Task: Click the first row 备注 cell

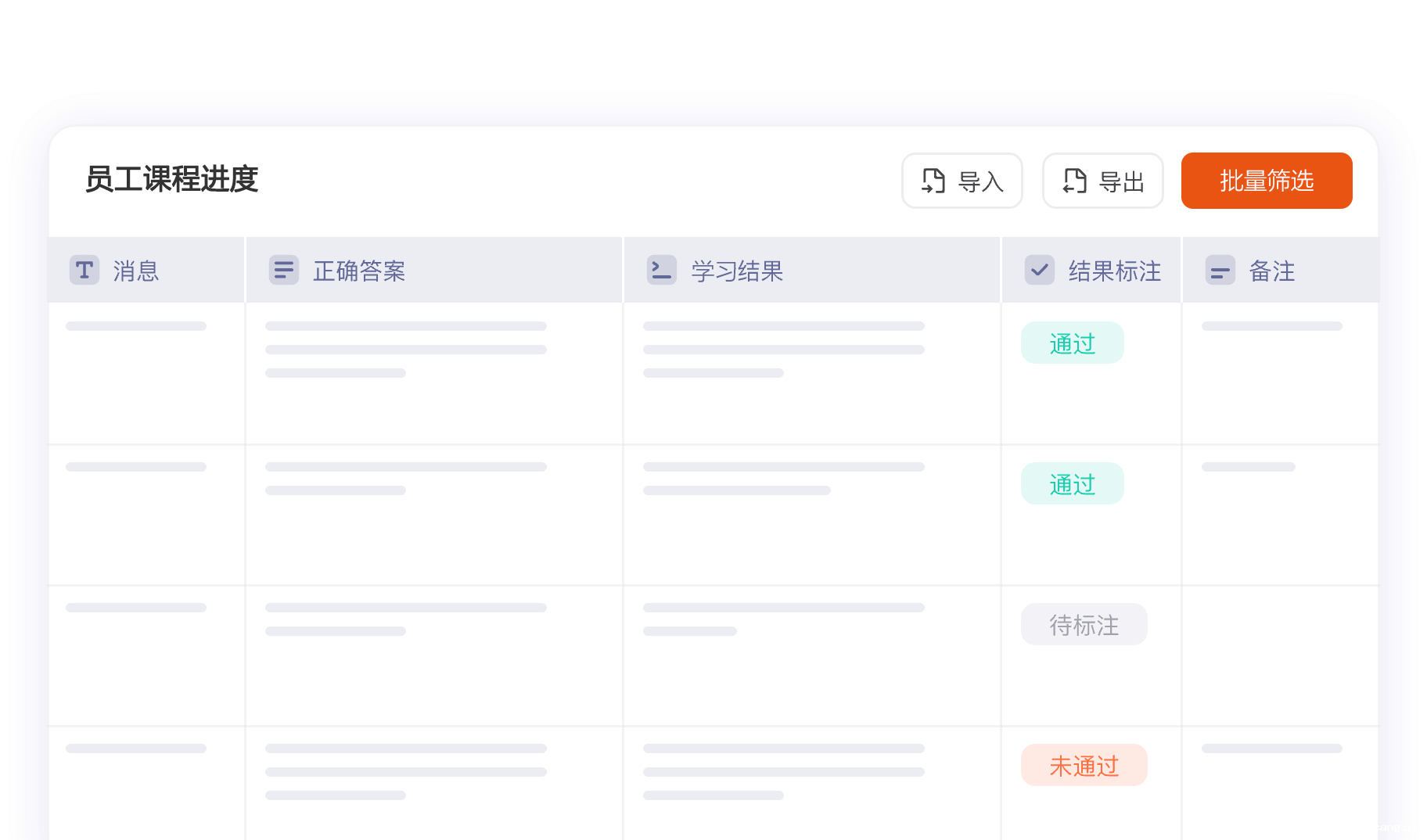Action: [x=1280, y=373]
